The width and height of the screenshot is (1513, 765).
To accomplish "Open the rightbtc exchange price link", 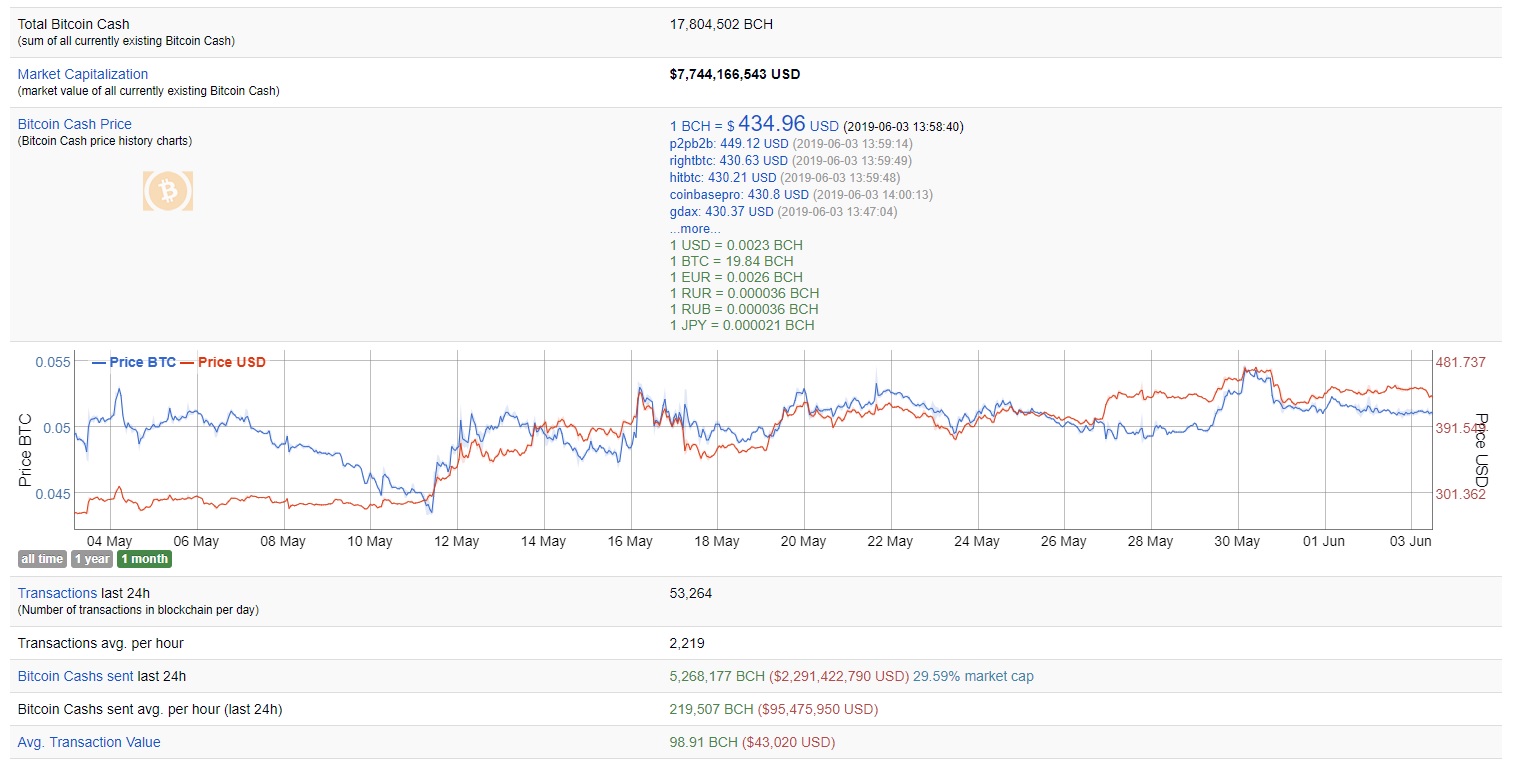I will click(x=729, y=160).
